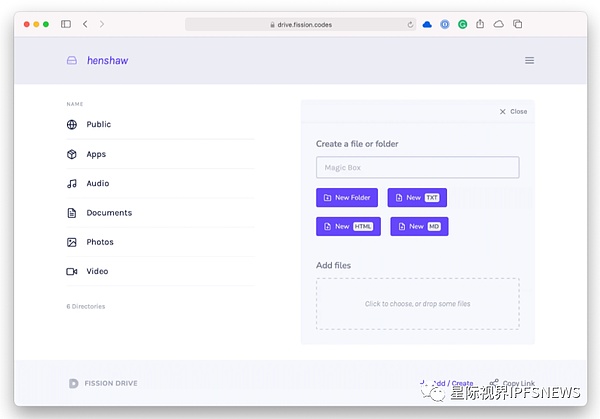This screenshot has height=419, width=600.
Task: Select the Audio music-note icon
Action: coord(72,183)
